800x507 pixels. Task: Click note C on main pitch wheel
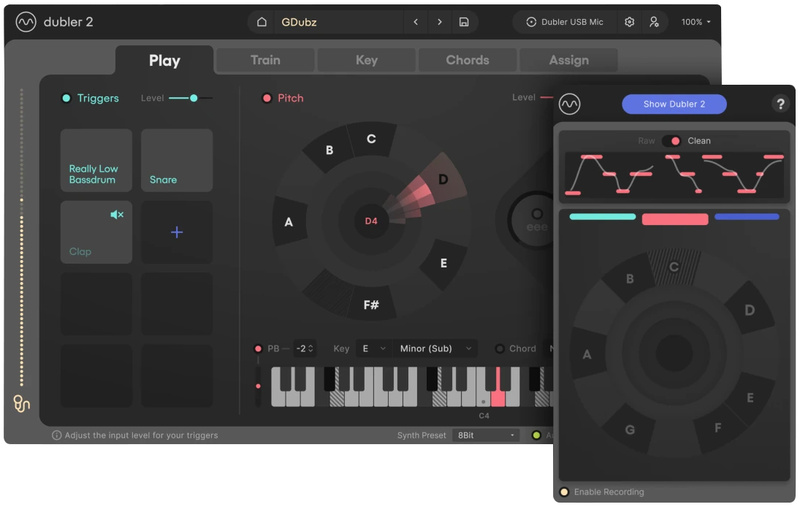pyautogui.click(x=371, y=139)
